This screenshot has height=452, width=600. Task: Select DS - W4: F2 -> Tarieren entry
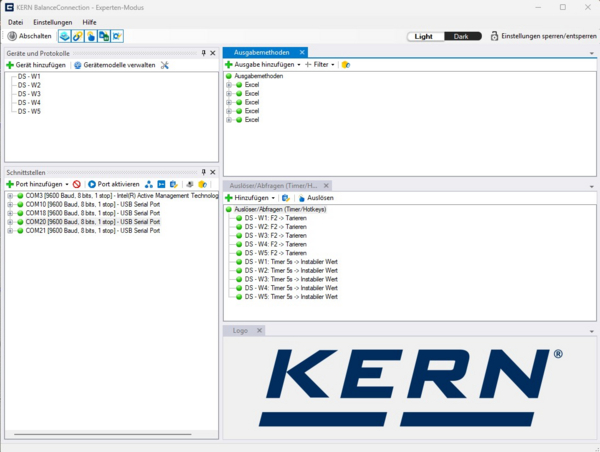[x=276, y=244]
